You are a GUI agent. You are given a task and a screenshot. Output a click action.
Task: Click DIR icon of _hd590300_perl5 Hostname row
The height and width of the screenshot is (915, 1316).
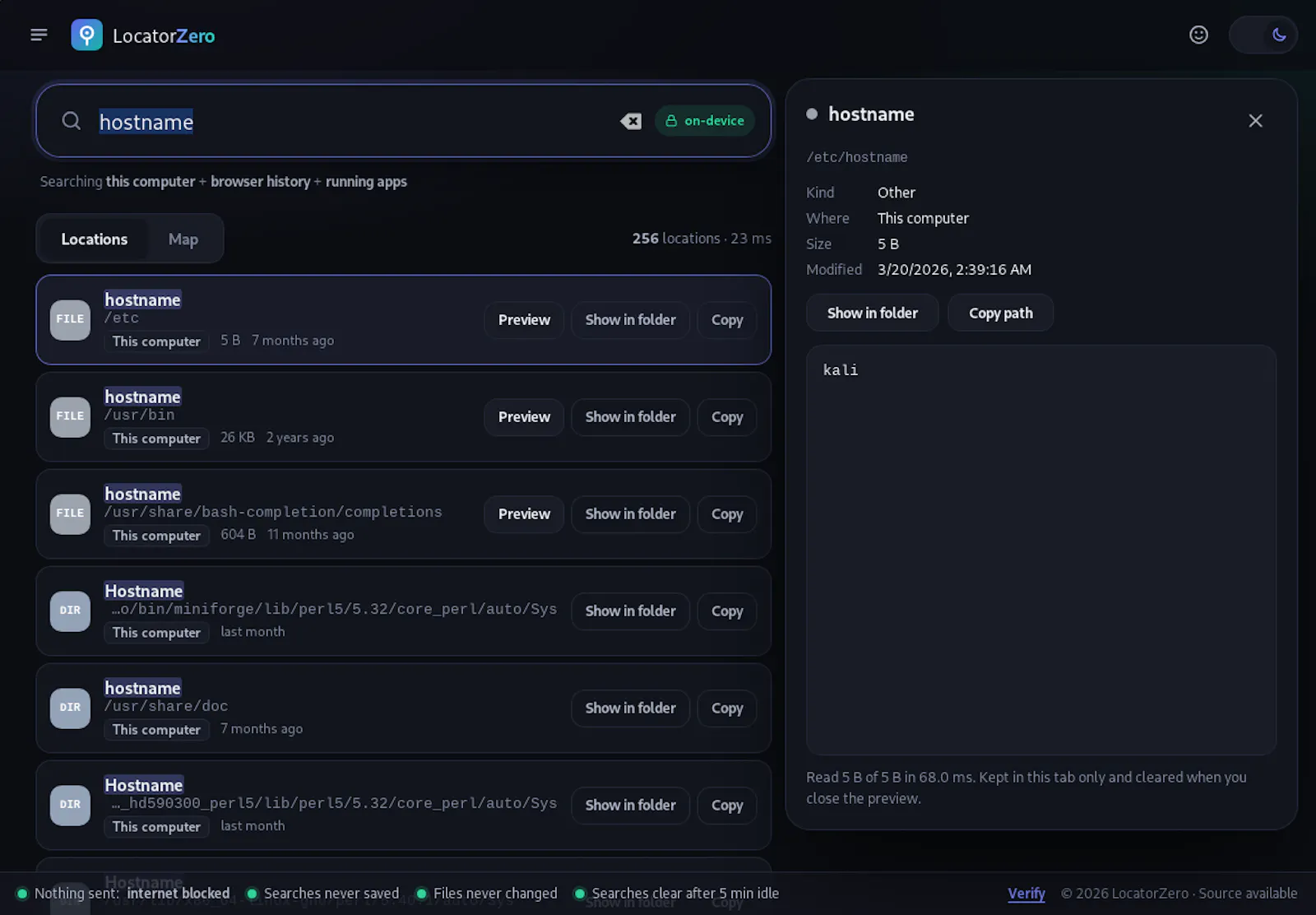click(x=70, y=805)
